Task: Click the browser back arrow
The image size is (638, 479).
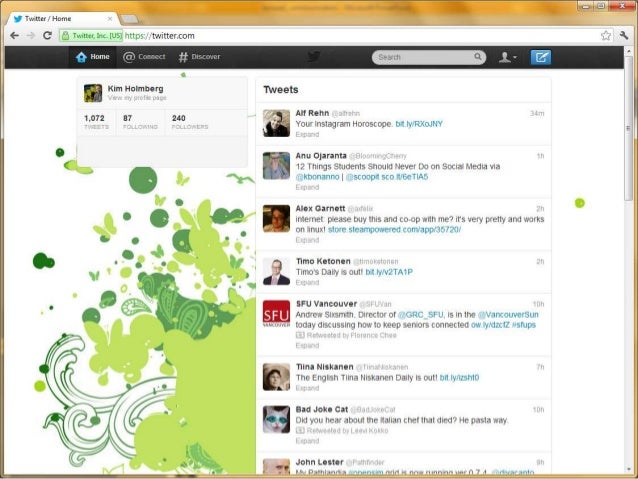Action: click(15, 36)
